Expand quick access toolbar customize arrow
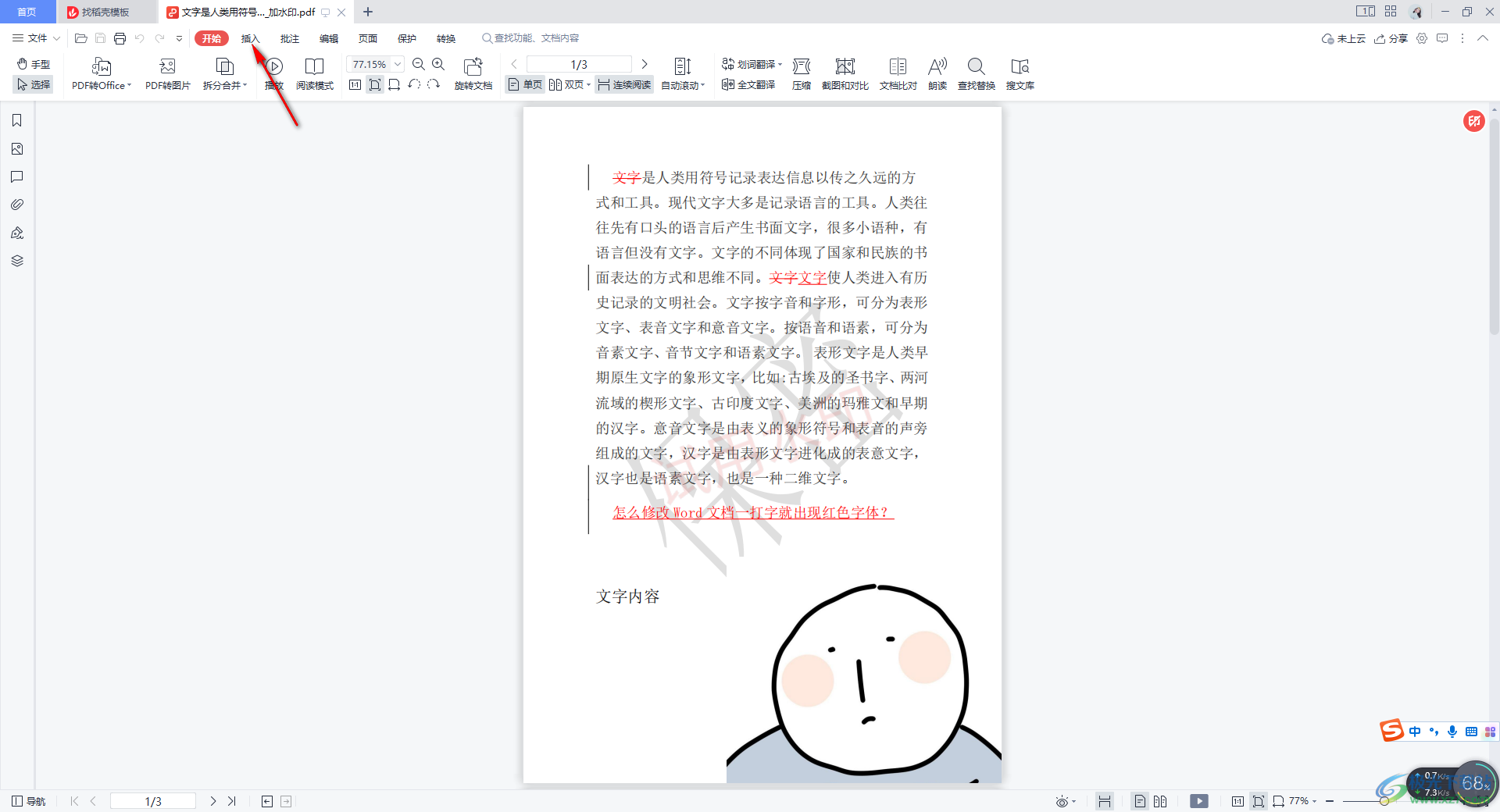 (179, 38)
